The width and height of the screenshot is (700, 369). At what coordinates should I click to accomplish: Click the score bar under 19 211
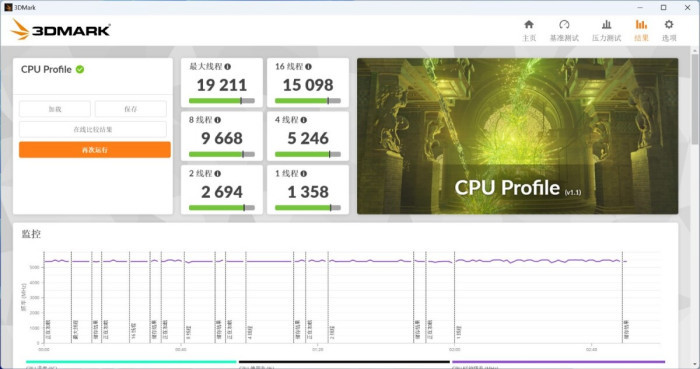point(222,101)
